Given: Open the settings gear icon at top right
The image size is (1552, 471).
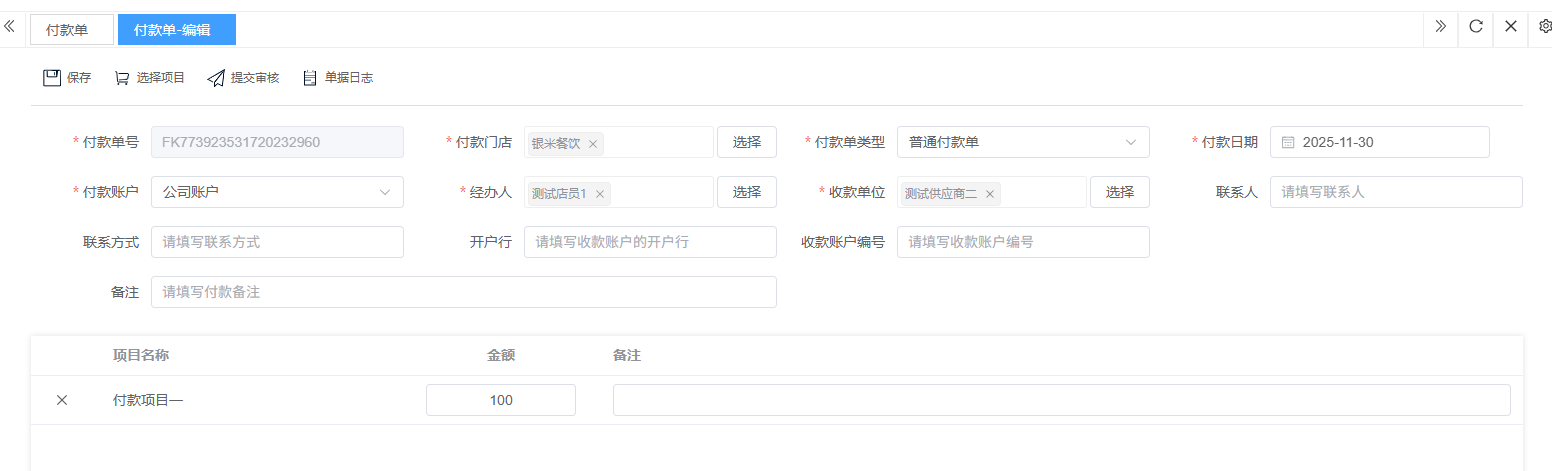Looking at the screenshot, I should coord(1544,27).
